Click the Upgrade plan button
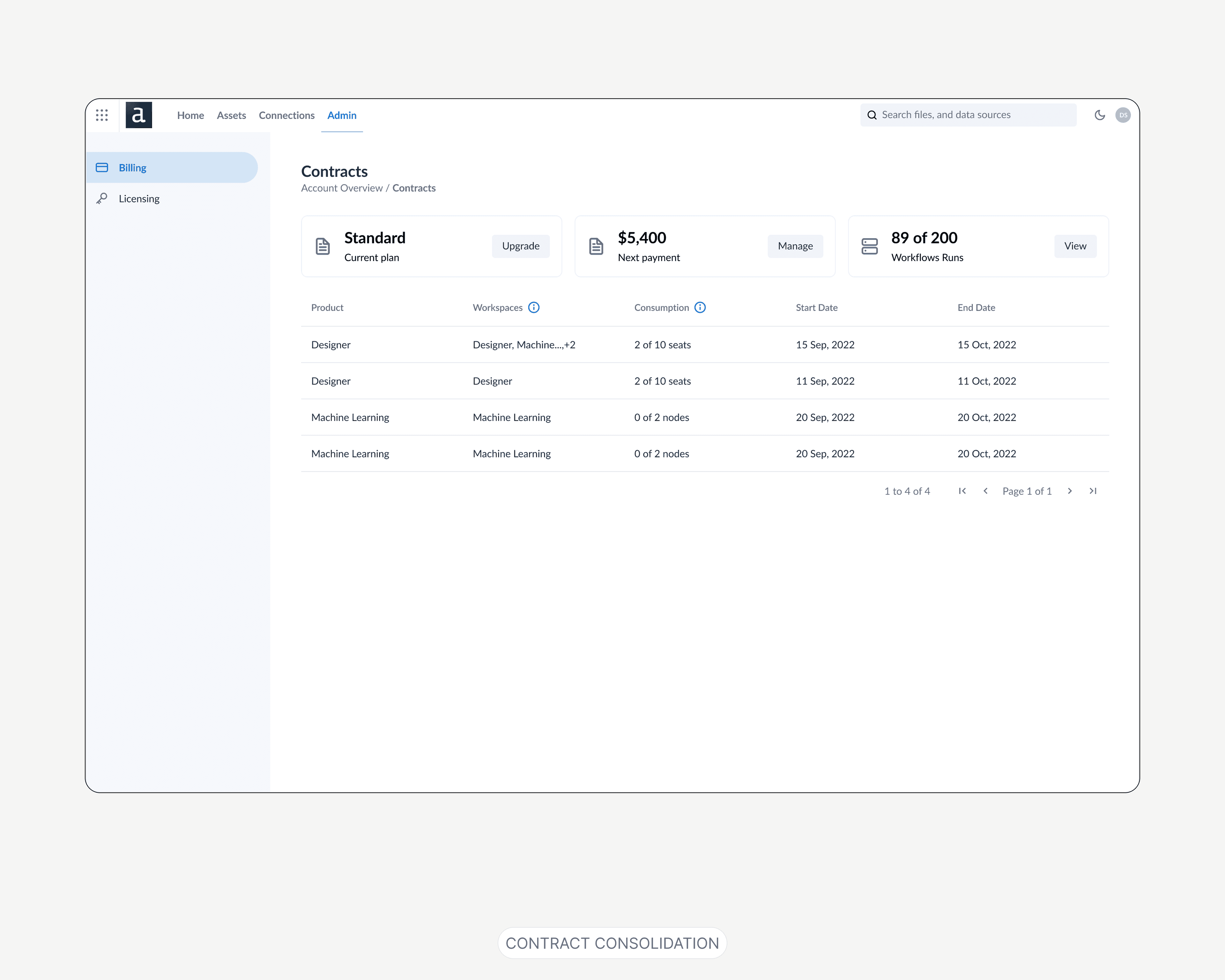The height and width of the screenshot is (980, 1225). coord(520,246)
